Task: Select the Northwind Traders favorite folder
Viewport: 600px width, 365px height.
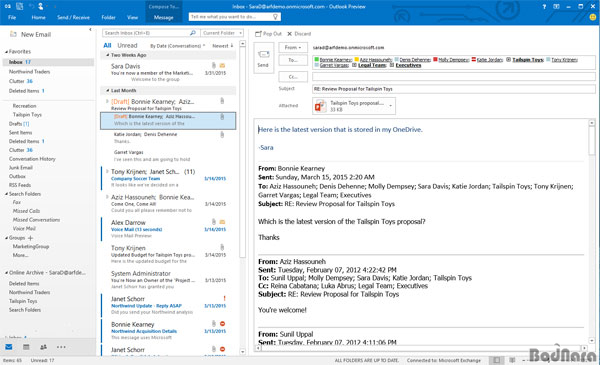Action: [x=29, y=72]
